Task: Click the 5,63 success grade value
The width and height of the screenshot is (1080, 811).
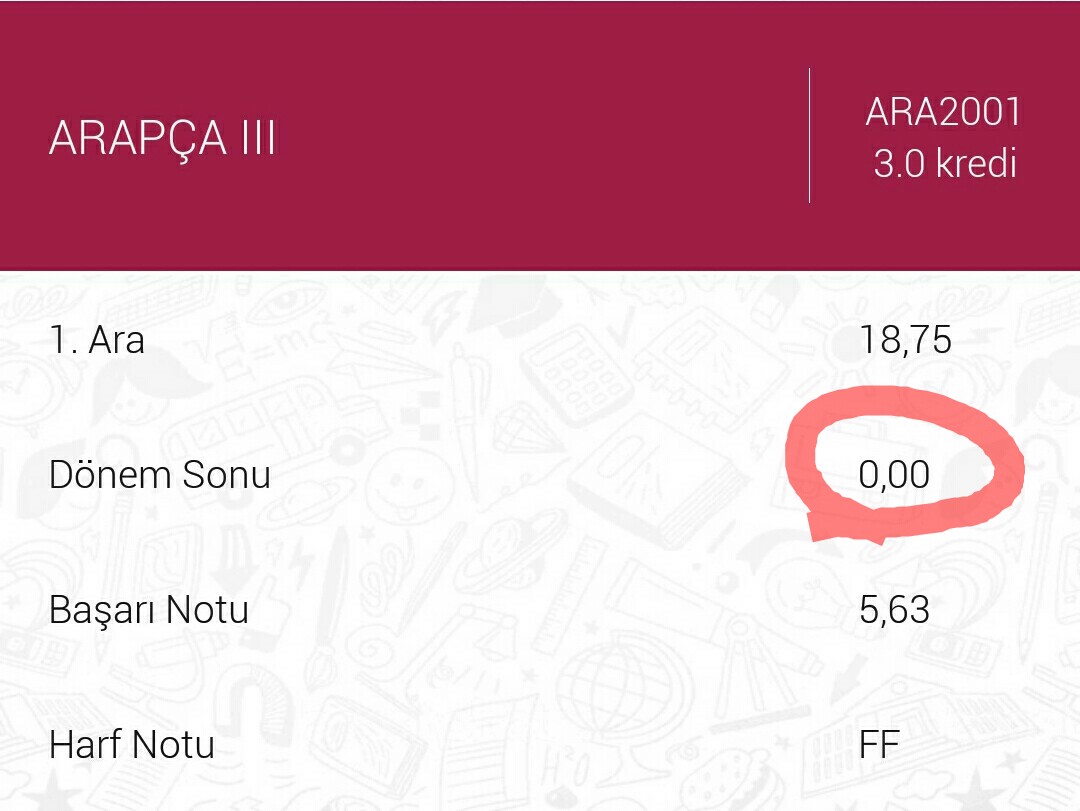Action: pos(894,609)
